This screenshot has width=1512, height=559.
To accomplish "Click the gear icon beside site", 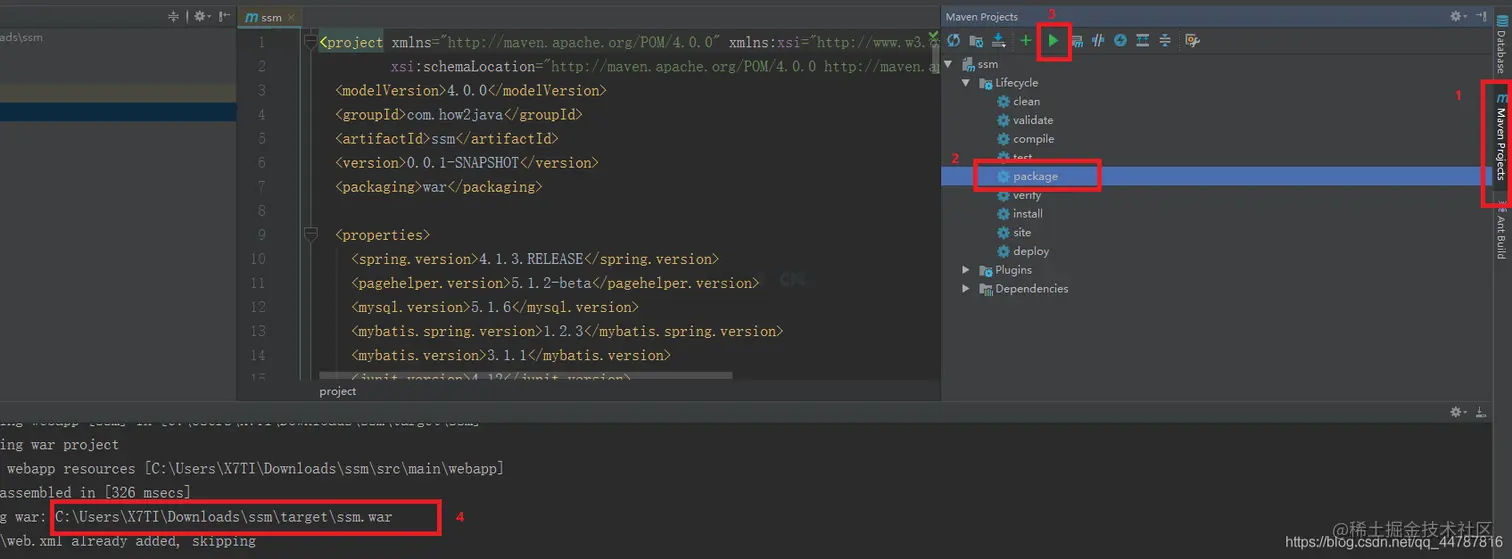I will (x=1003, y=232).
